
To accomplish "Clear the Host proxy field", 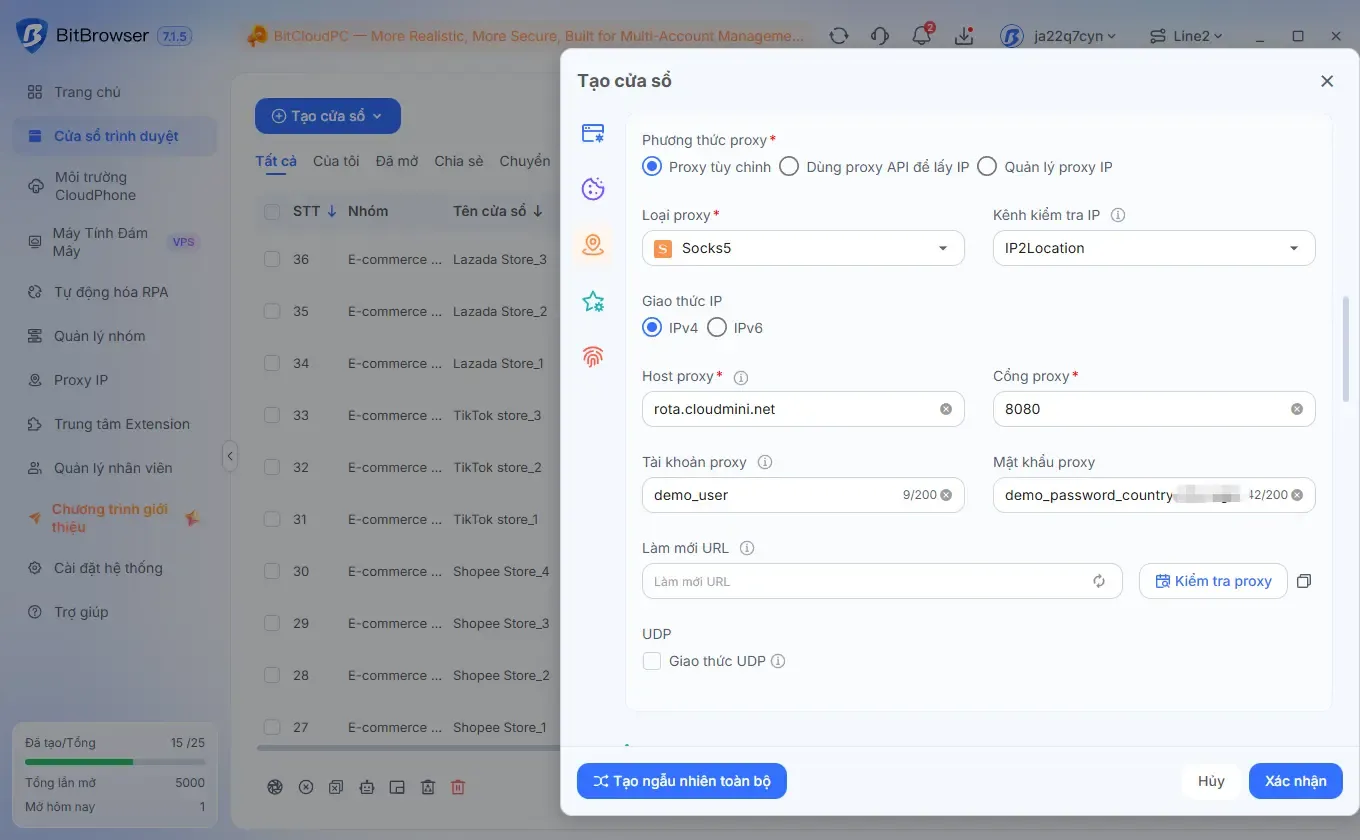I will [946, 409].
